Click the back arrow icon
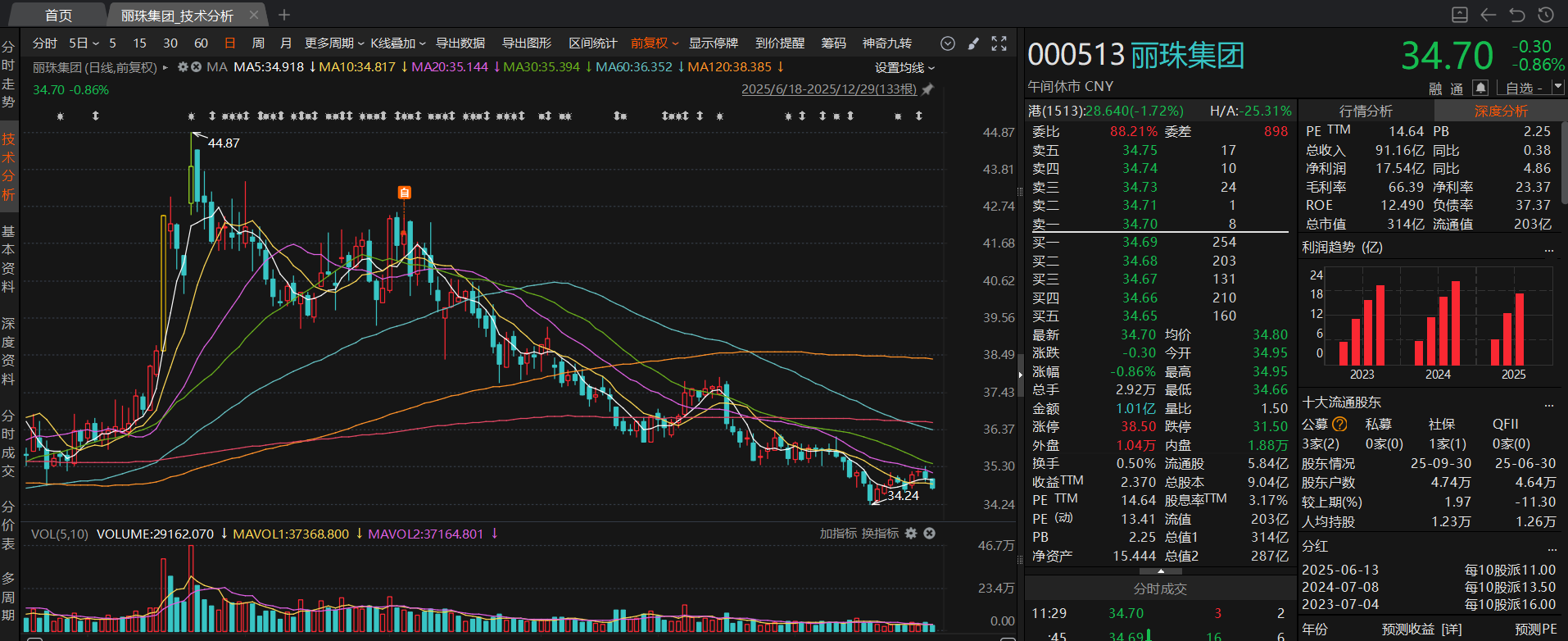Image resolution: width=1568 pixels, height=641 pixels. [1489, 15]
